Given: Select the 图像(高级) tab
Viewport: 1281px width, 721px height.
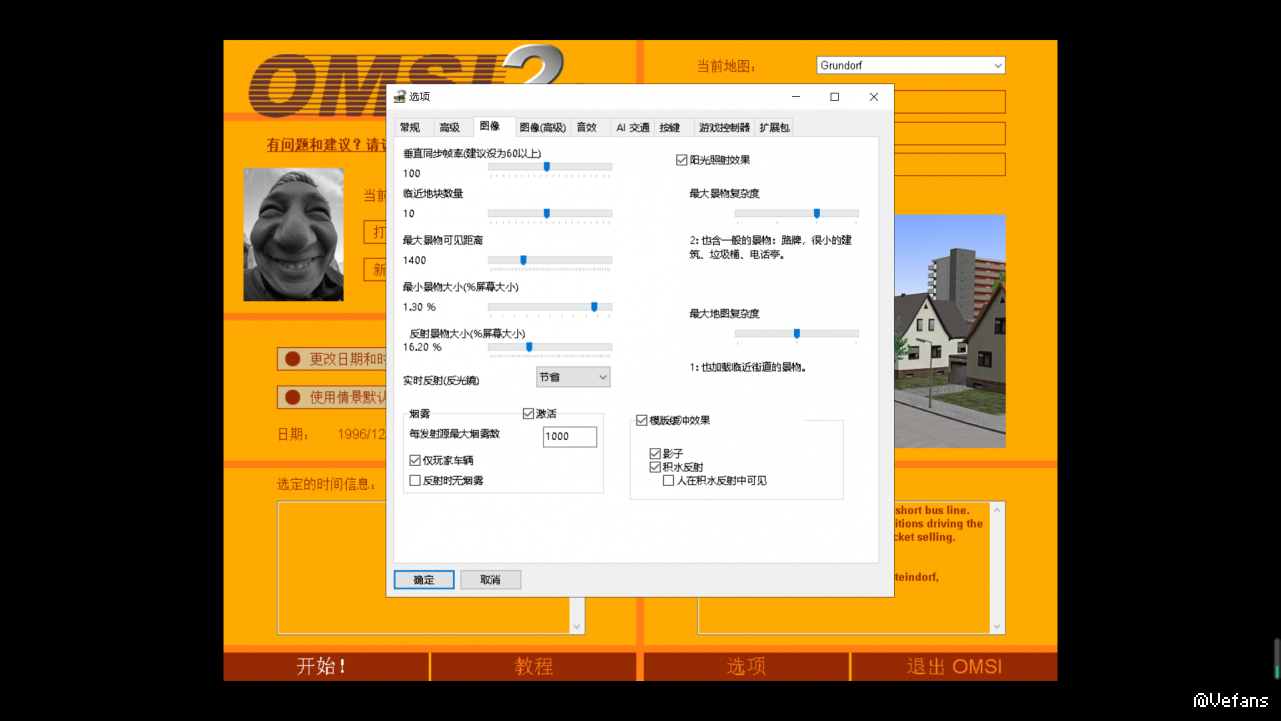Looking at the screenshot, I should click(x=543, y=128).
